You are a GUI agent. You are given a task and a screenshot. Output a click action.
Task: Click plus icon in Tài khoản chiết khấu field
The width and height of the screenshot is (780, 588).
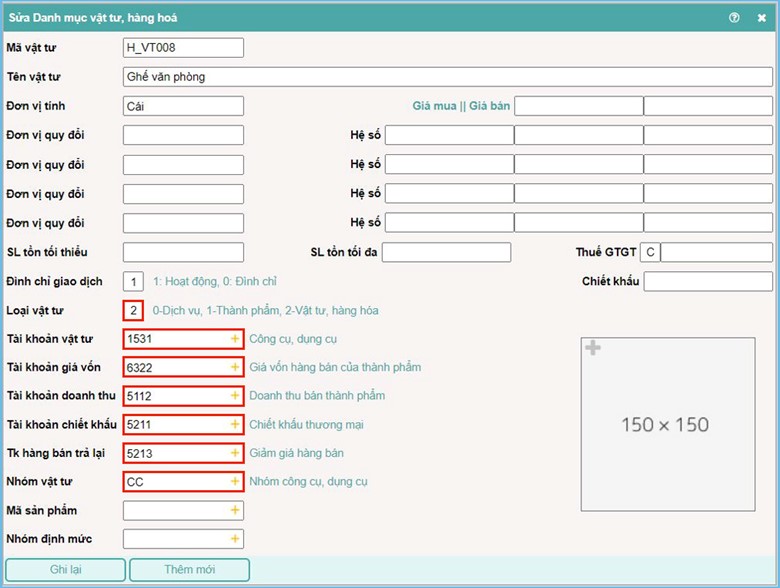(x=236, y=424)
